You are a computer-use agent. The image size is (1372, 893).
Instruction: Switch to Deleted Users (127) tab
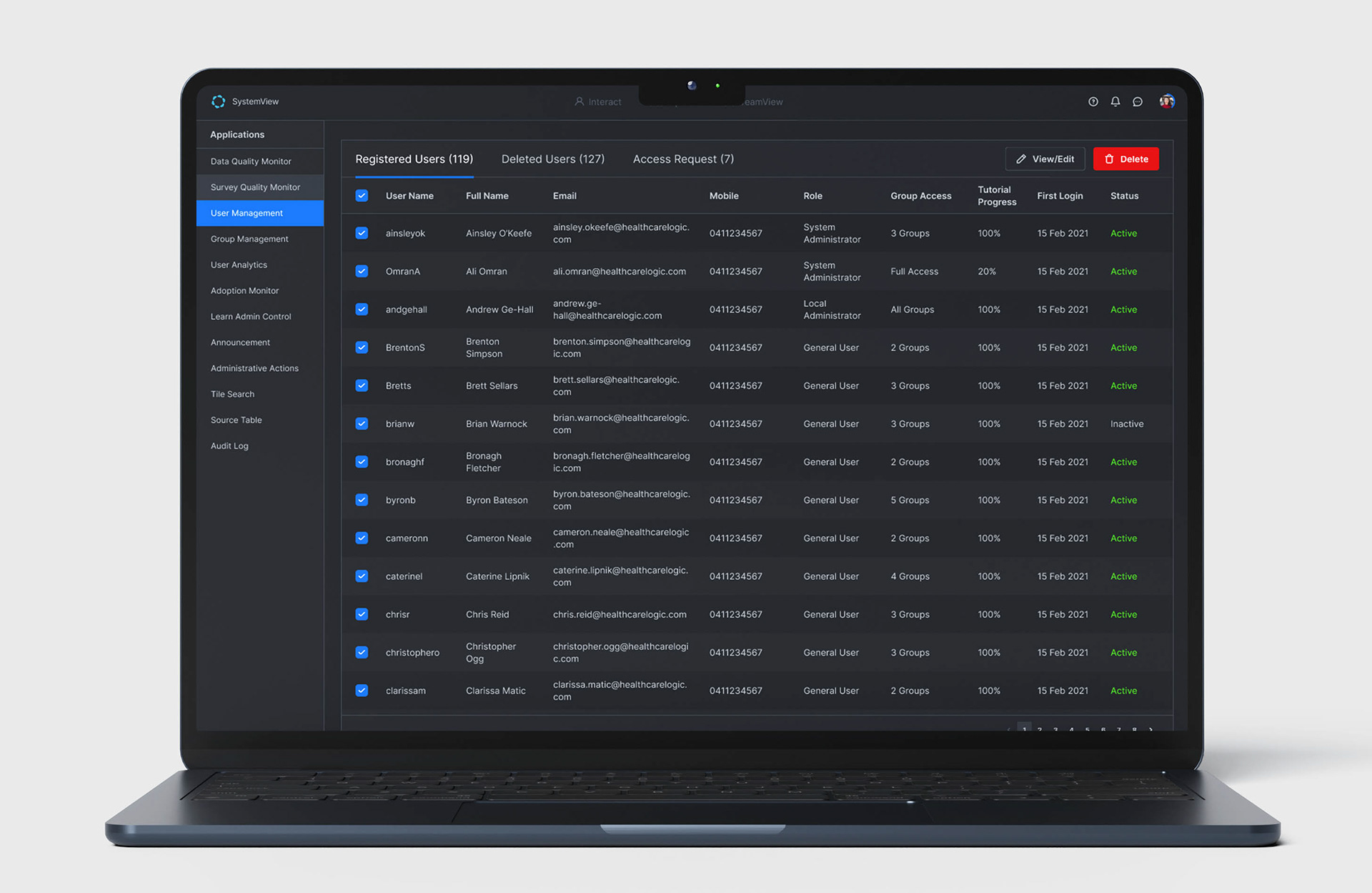click(x=552, y=159)
